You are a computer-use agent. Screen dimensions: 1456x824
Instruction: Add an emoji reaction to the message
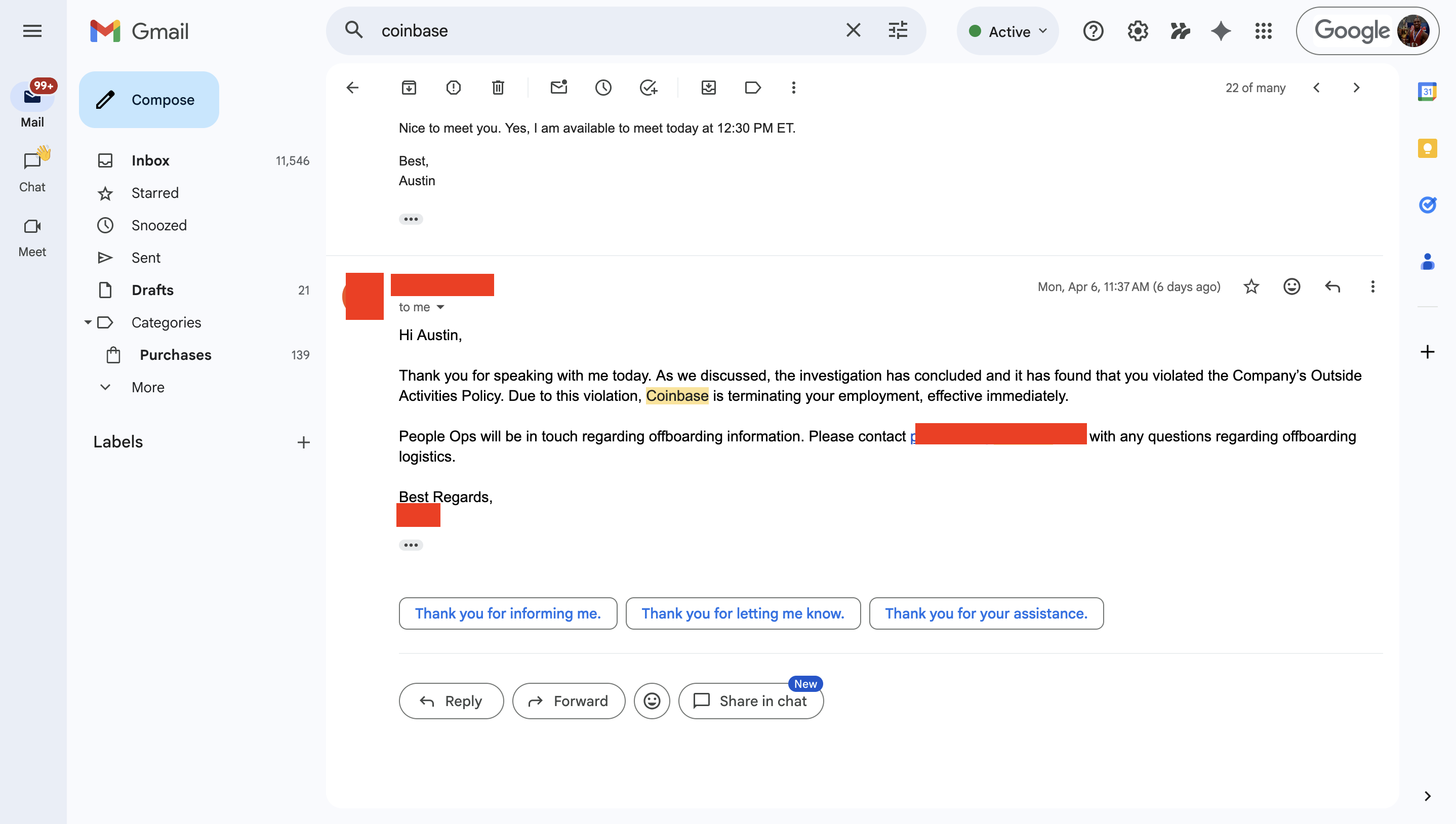point(1292,287)
